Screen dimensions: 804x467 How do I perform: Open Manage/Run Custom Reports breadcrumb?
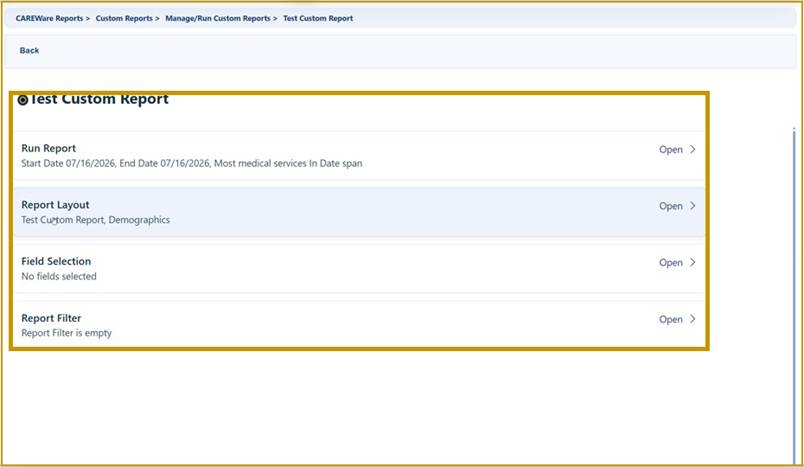coord(217,18)
